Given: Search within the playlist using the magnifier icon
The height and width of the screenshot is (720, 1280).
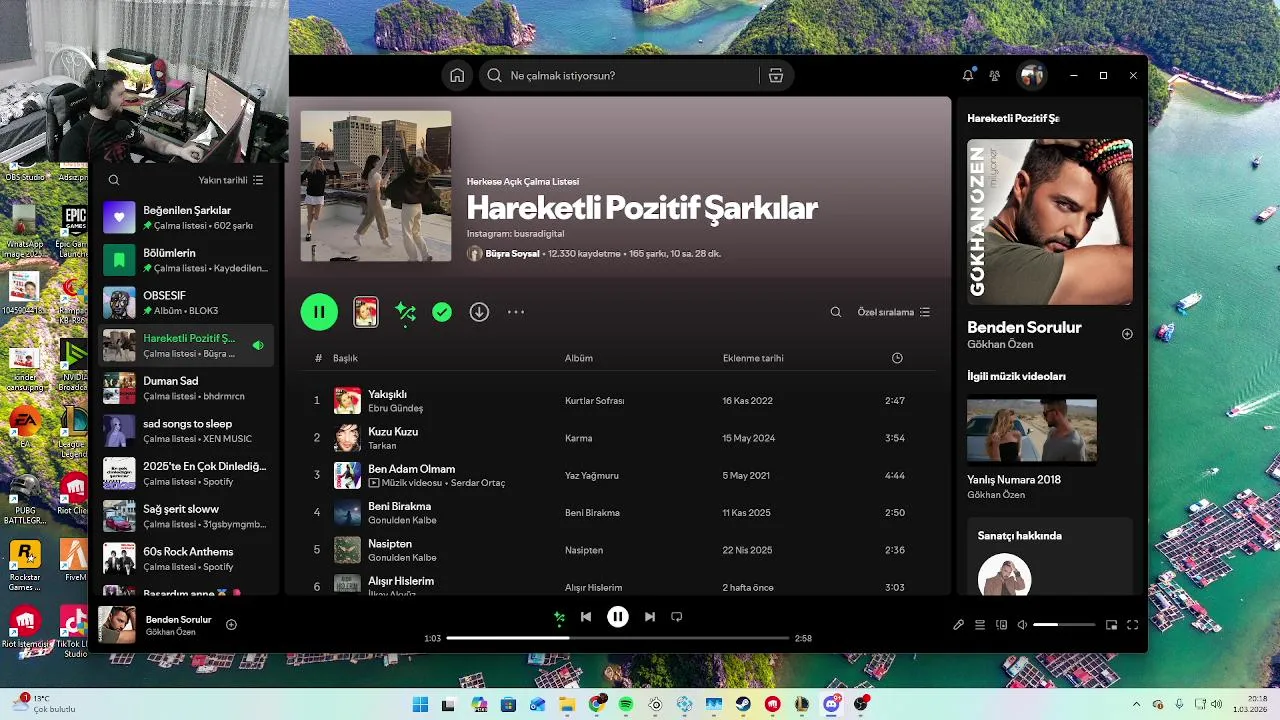Looking at the screenshot, I should [x=836, y=312].
